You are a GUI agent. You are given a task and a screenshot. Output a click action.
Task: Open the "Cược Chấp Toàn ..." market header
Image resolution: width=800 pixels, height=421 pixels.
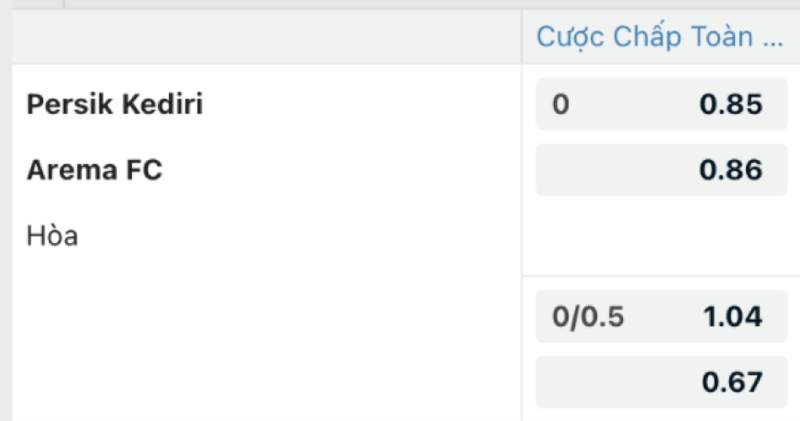pos(659,37)
